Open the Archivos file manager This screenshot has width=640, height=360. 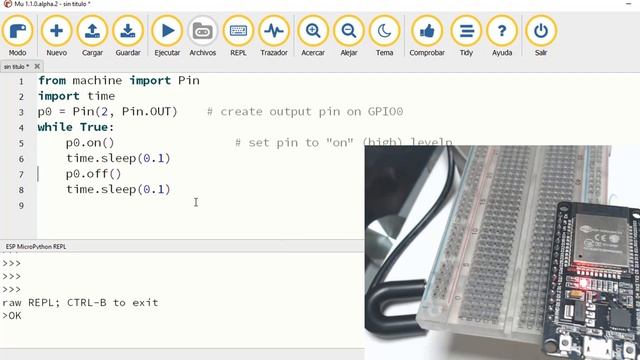[x=202, y=36]
